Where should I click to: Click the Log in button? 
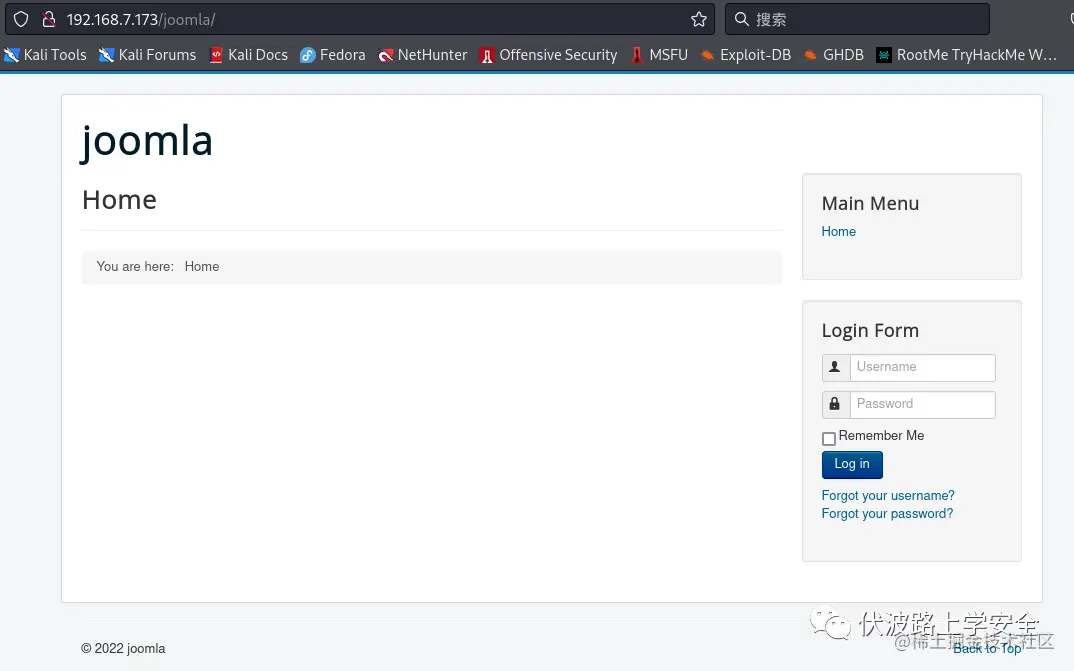pyautogui.click(x=852, y=464)
